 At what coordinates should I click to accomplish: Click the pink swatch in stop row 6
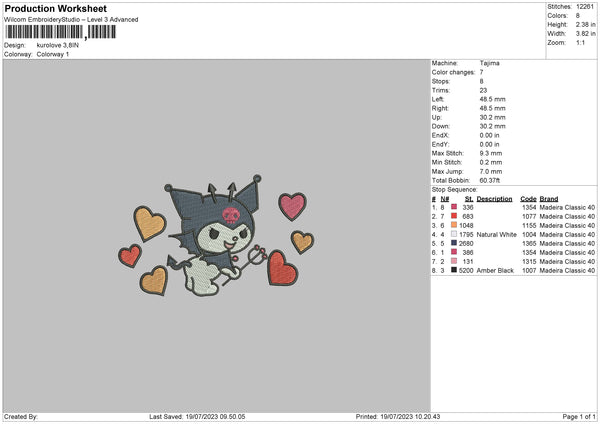454,252
